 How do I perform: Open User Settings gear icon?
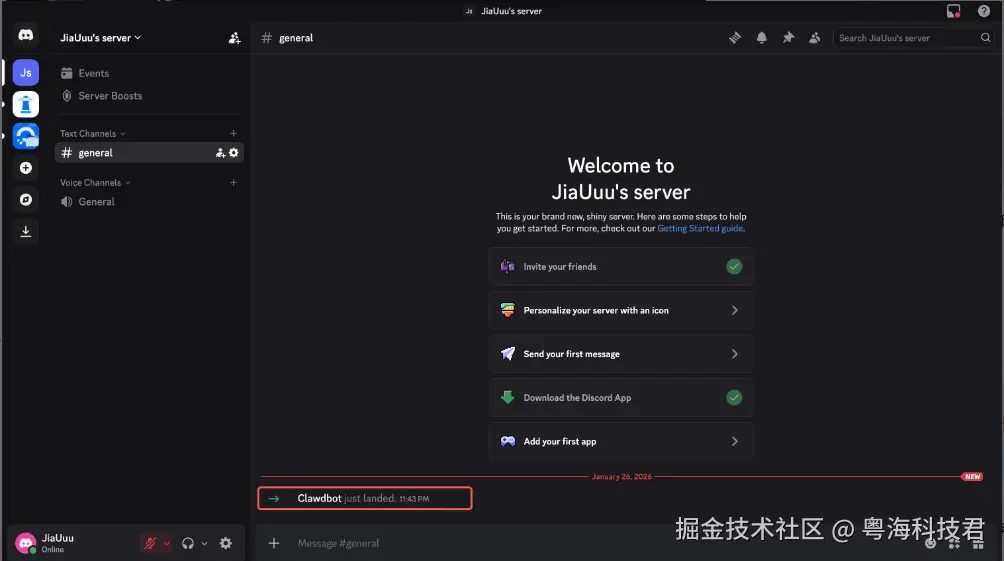[225, 543]
